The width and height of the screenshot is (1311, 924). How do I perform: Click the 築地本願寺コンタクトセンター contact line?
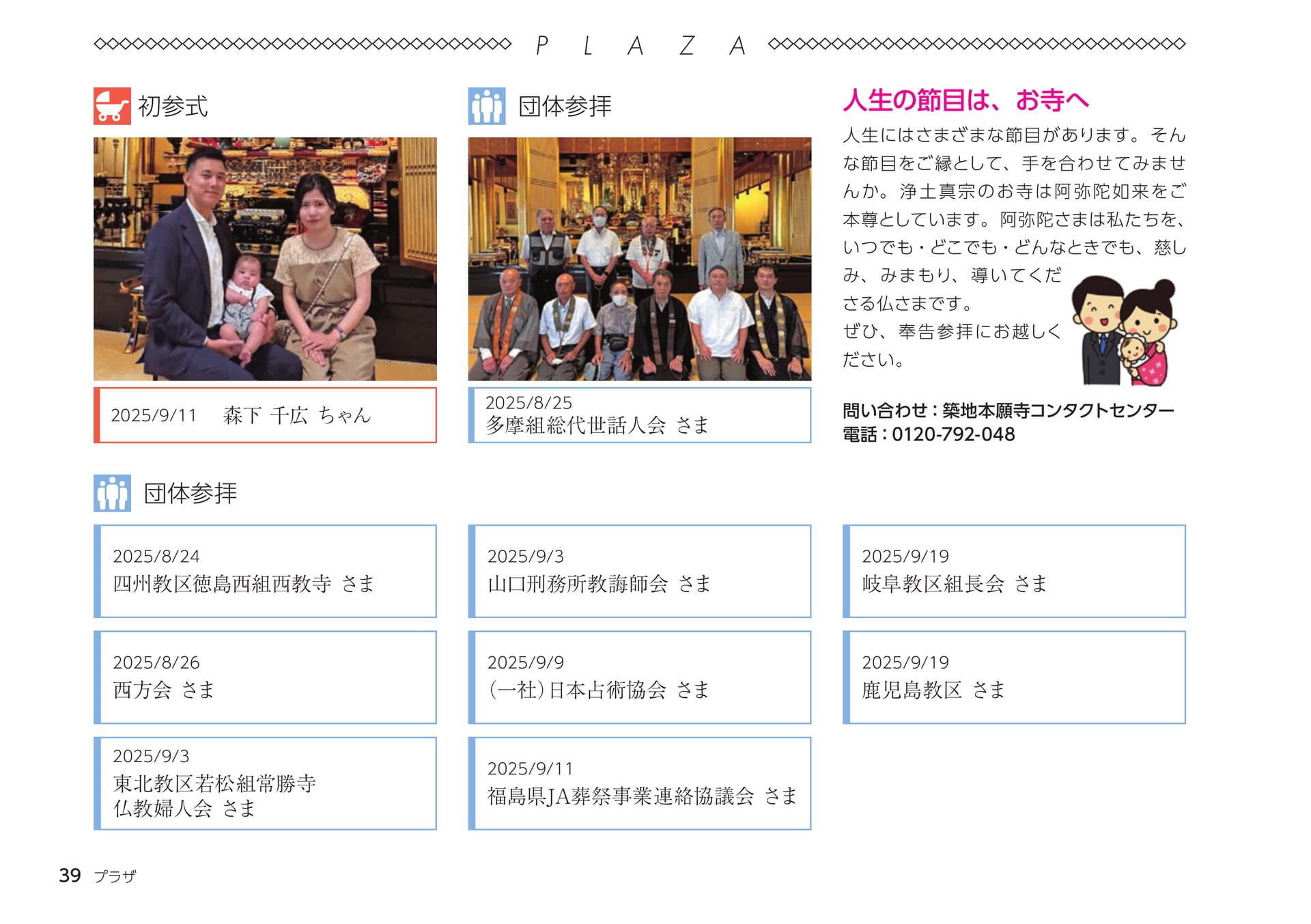point(1009,410)
